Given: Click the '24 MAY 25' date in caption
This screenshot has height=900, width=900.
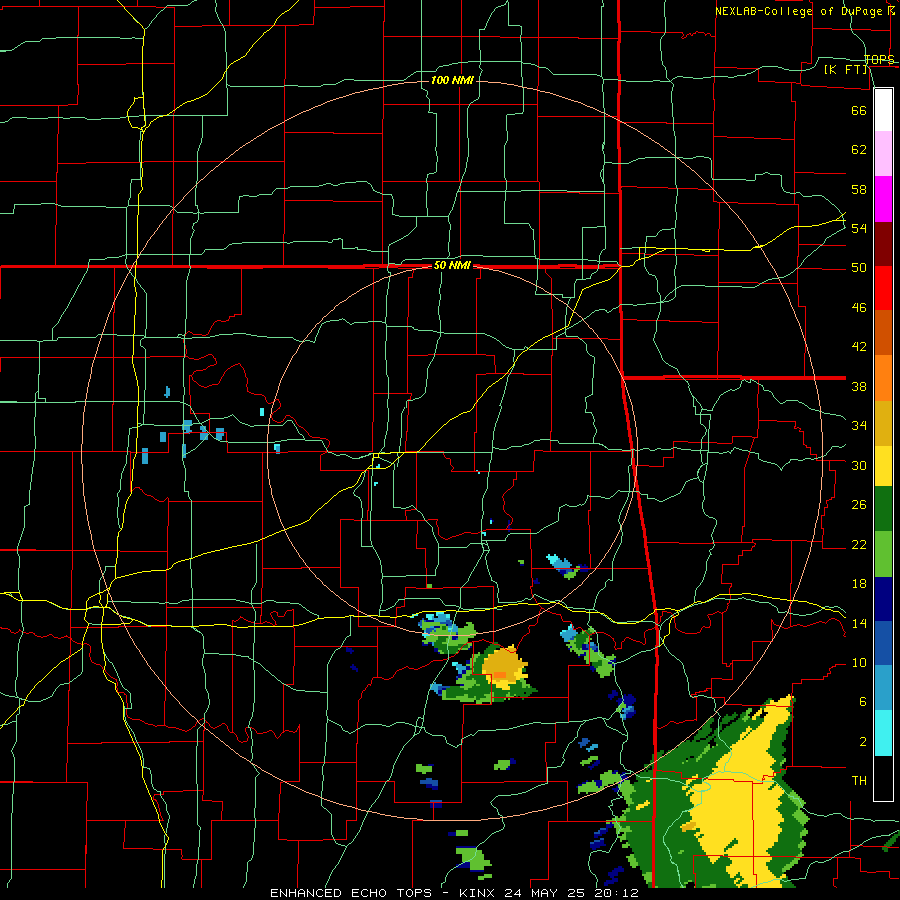Looking at the screenshot, I should pos(545,893).
